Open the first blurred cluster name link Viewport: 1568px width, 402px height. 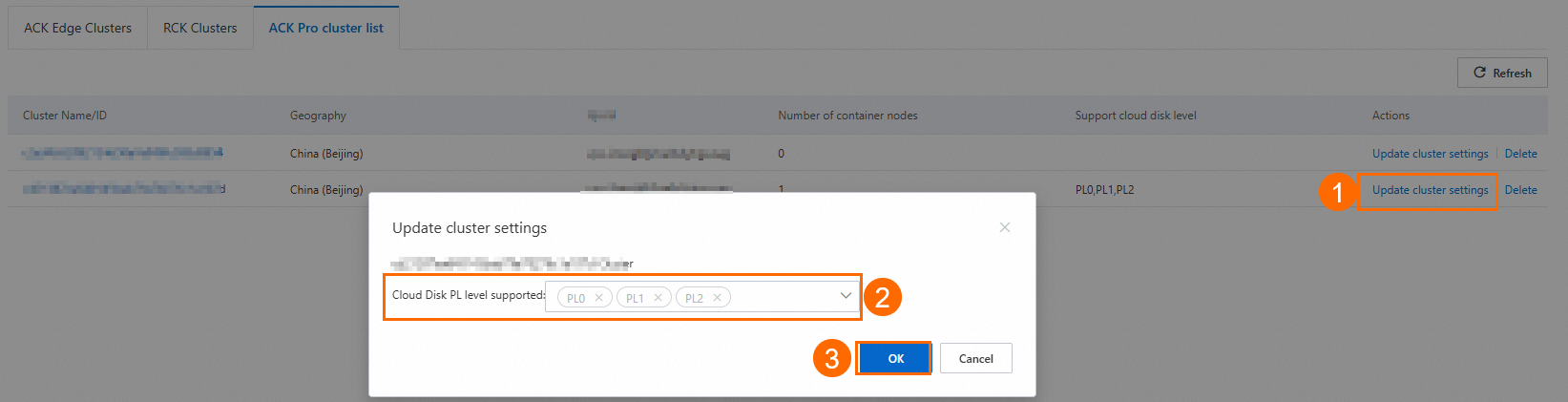(122, 153)
